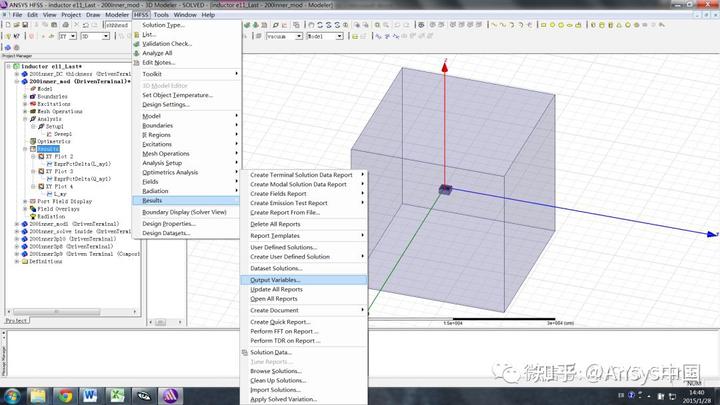The height and width of the screenshot is (405, 720).
Task: Collapse the XY Plot 3 node
Action: coord(34,171)
